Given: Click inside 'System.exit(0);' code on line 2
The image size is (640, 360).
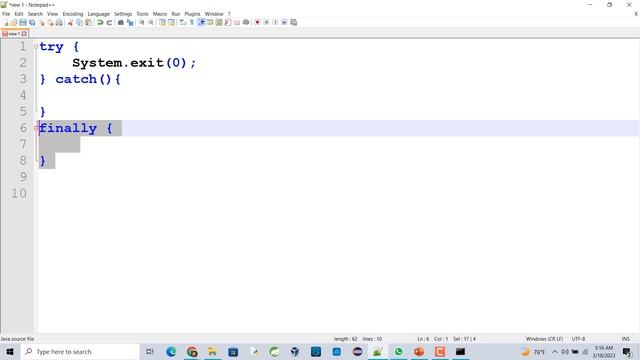Looking at the screenshot, I should (134, 63).
